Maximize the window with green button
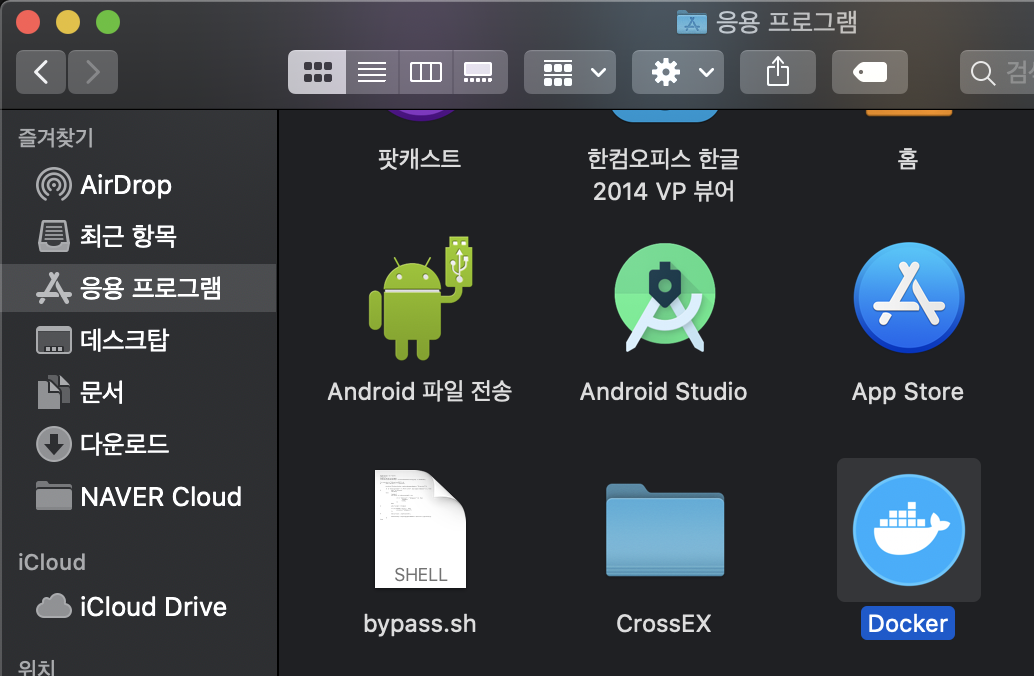The width and height of the screenshot is (1034, 676). coord(108,22)
